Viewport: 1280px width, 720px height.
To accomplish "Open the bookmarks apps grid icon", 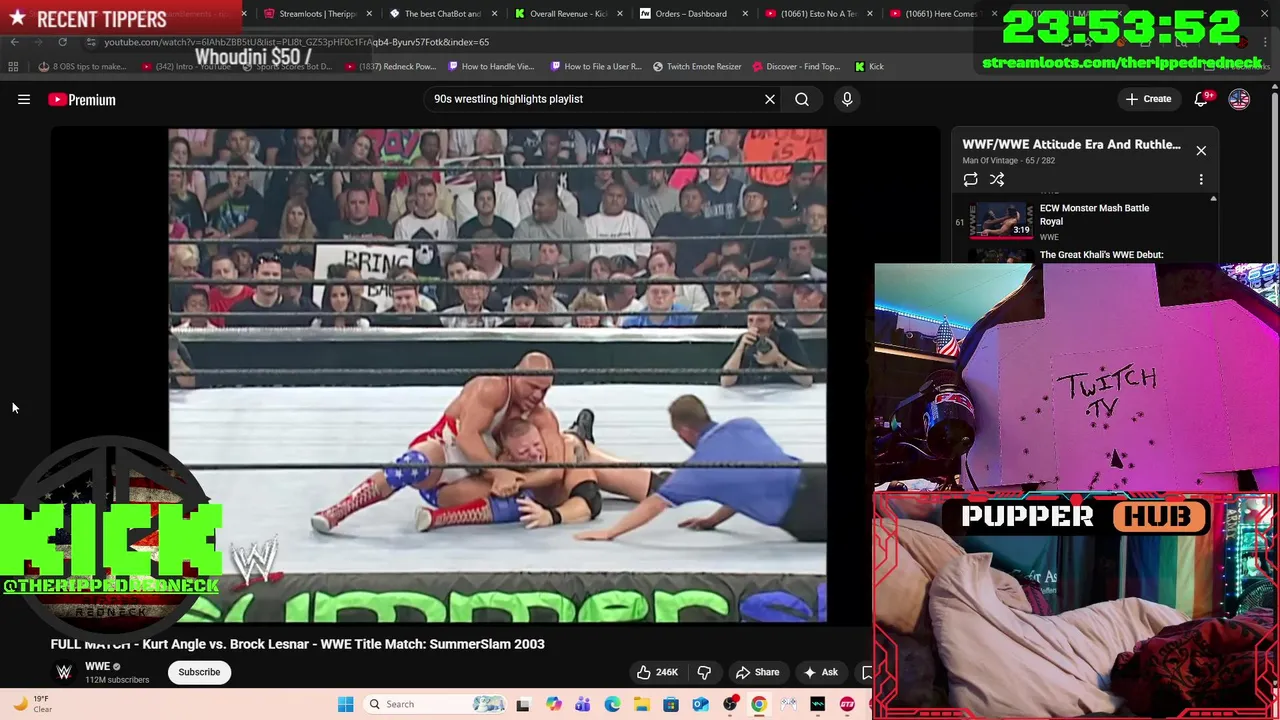I will 13,66.
